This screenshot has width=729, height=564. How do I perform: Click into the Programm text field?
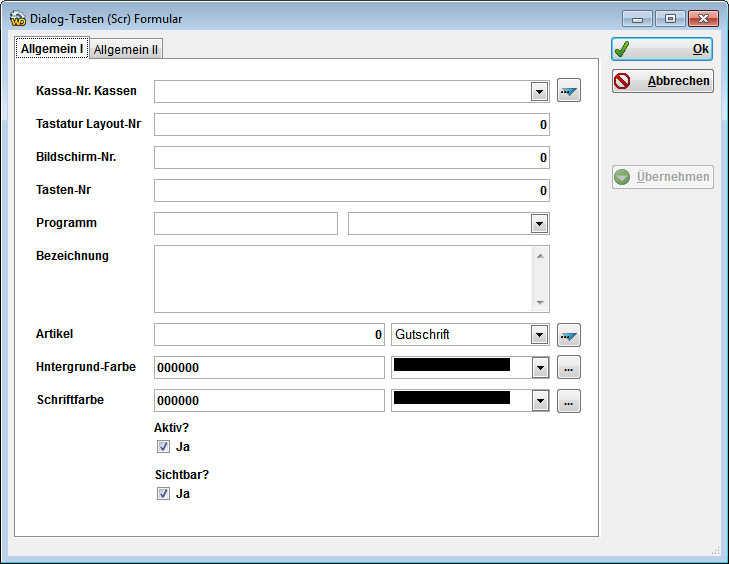point(246,224)
